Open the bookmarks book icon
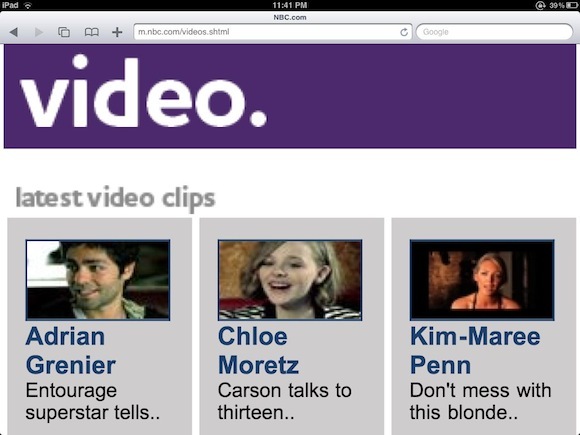Viewport: 580px width, 435px height. tap(91, 32)
